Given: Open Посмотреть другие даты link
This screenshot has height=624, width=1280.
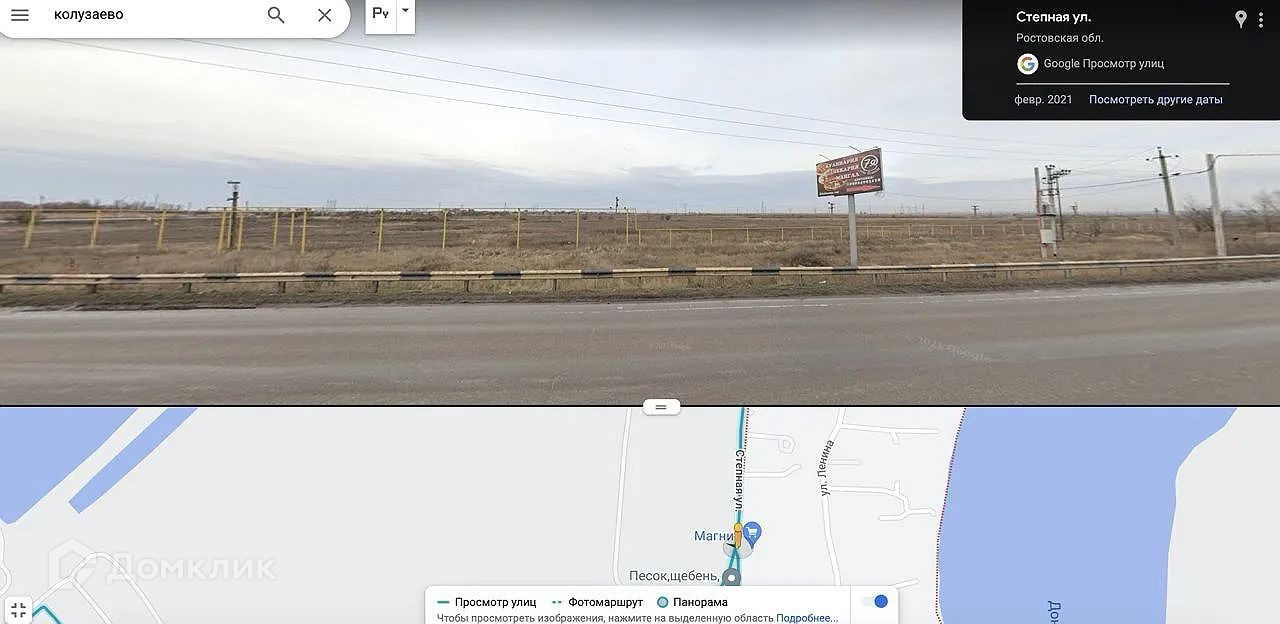Looking at the screenshot, I should pyautogui.click(x=1156, y=100).
